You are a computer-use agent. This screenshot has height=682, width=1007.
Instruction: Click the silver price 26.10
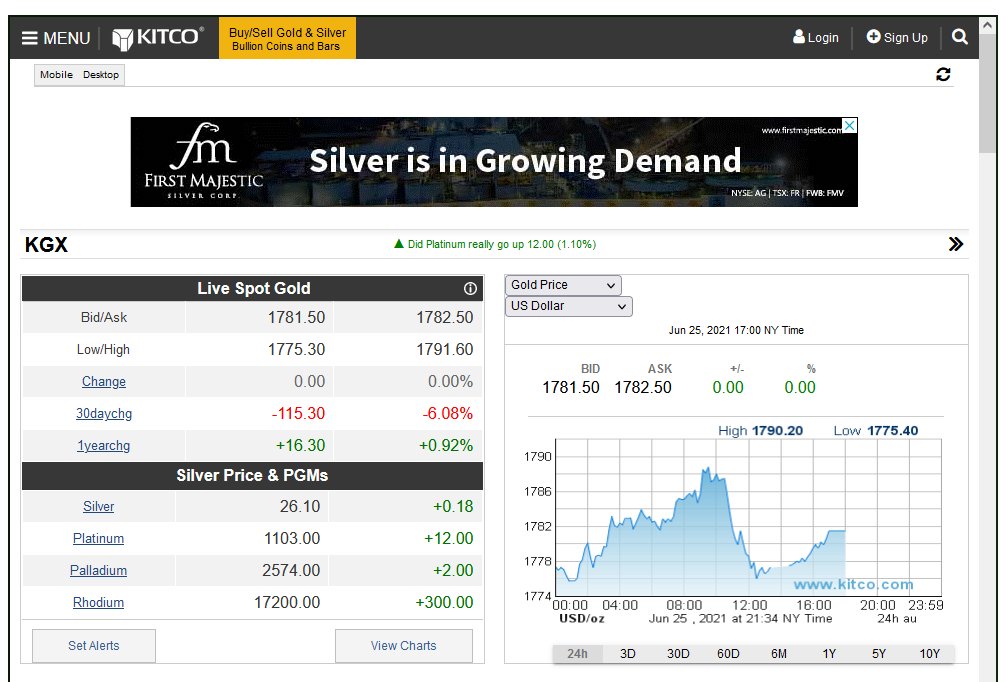click(300, 507)
